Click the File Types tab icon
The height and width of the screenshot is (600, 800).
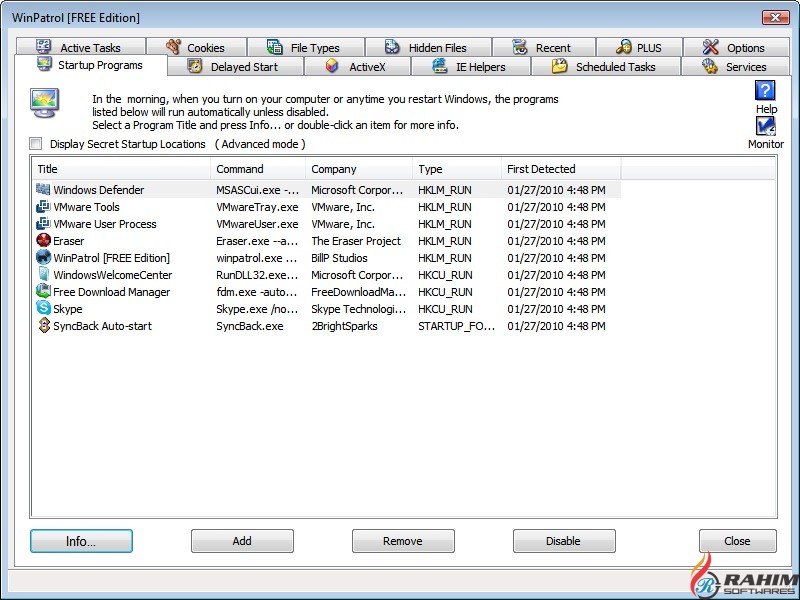coord(275,47)
